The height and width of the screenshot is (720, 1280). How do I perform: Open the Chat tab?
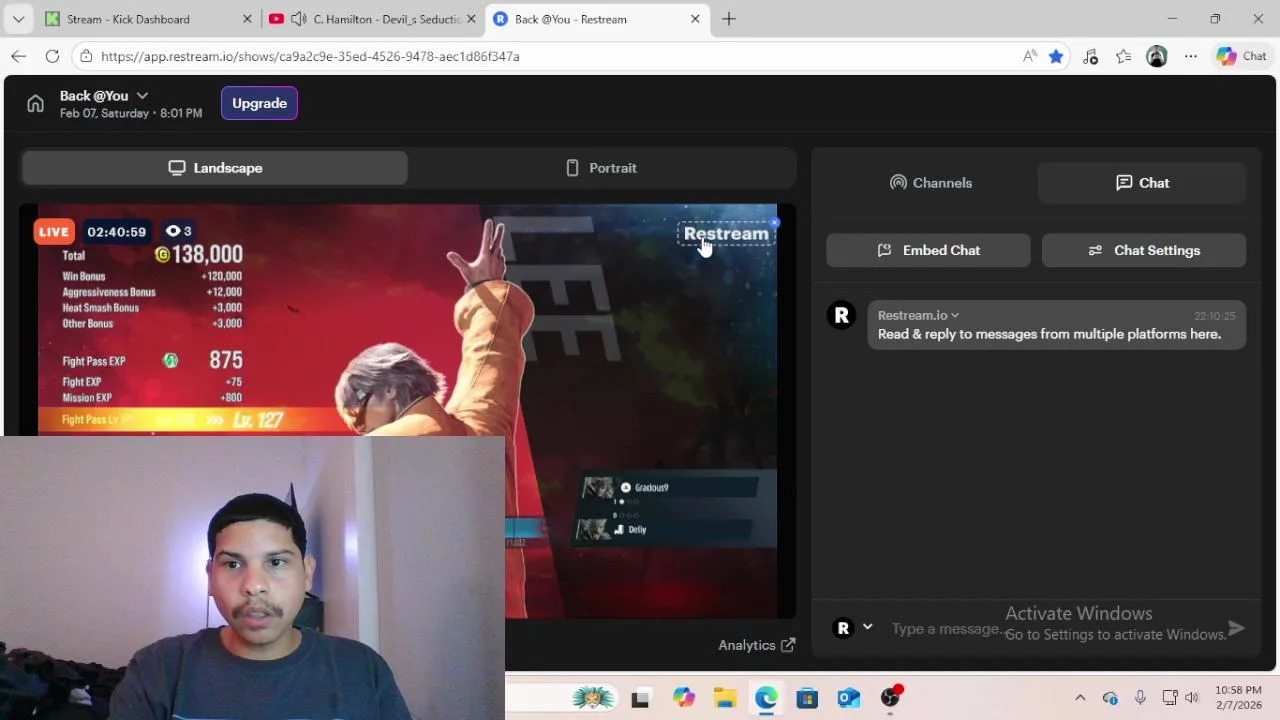click(1142, 183)
